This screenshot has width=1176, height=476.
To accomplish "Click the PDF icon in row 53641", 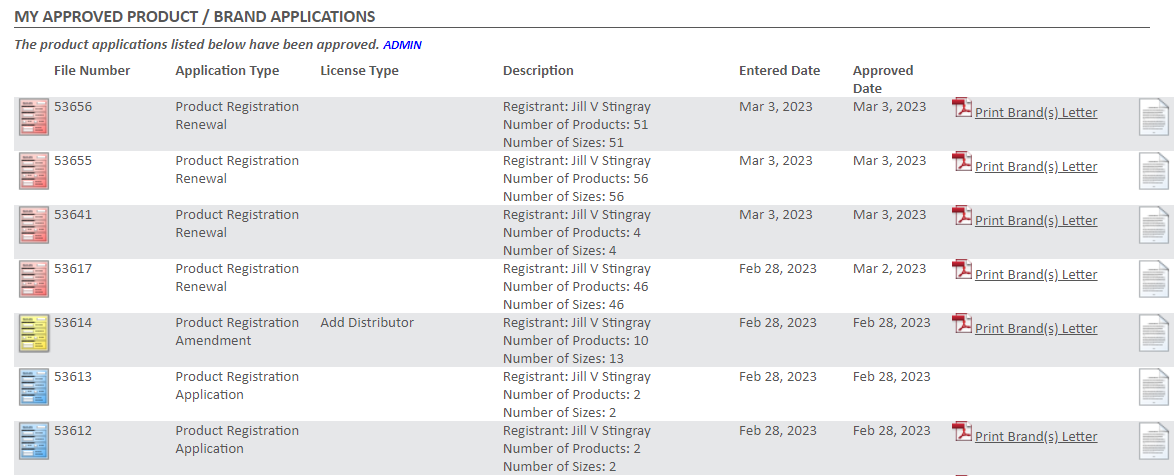I will click(962, 216).
